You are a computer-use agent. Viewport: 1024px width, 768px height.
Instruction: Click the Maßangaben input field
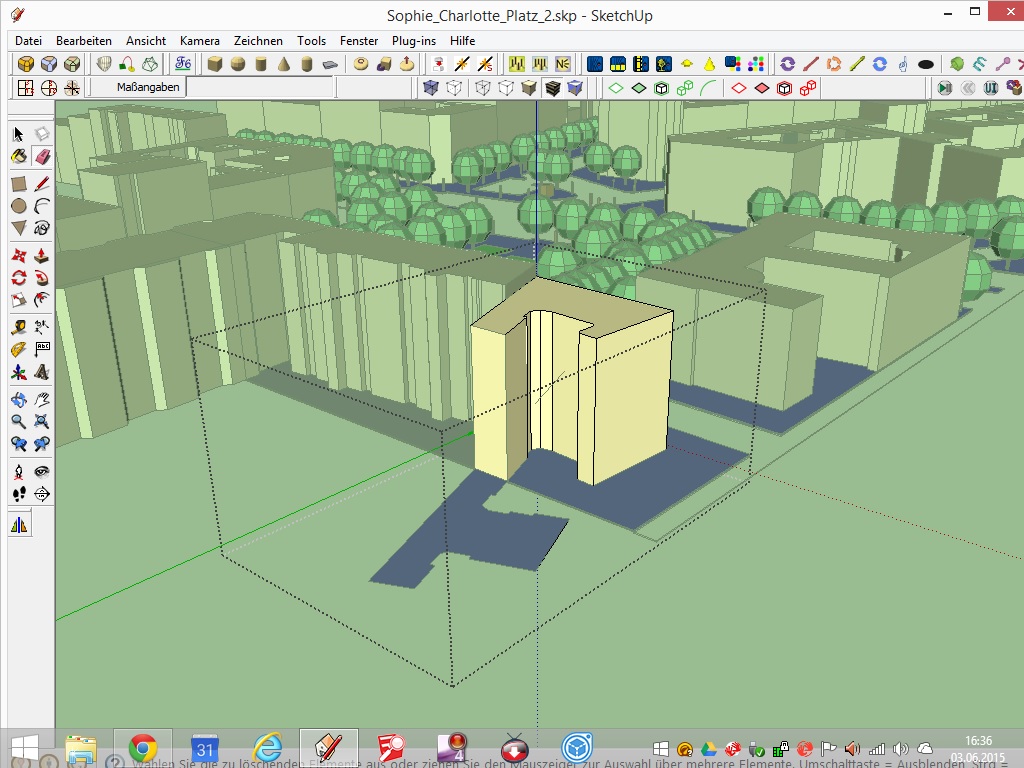point(260,88)
